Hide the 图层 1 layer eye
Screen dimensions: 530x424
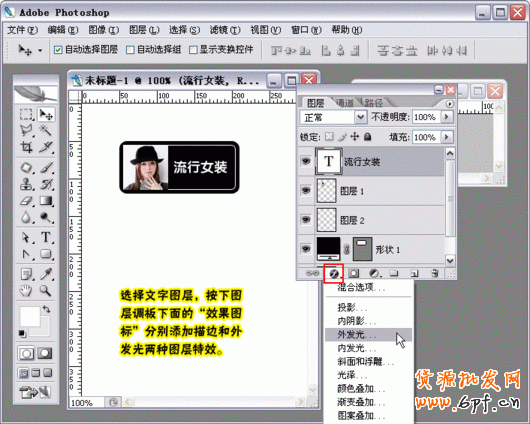coord(306,190)
